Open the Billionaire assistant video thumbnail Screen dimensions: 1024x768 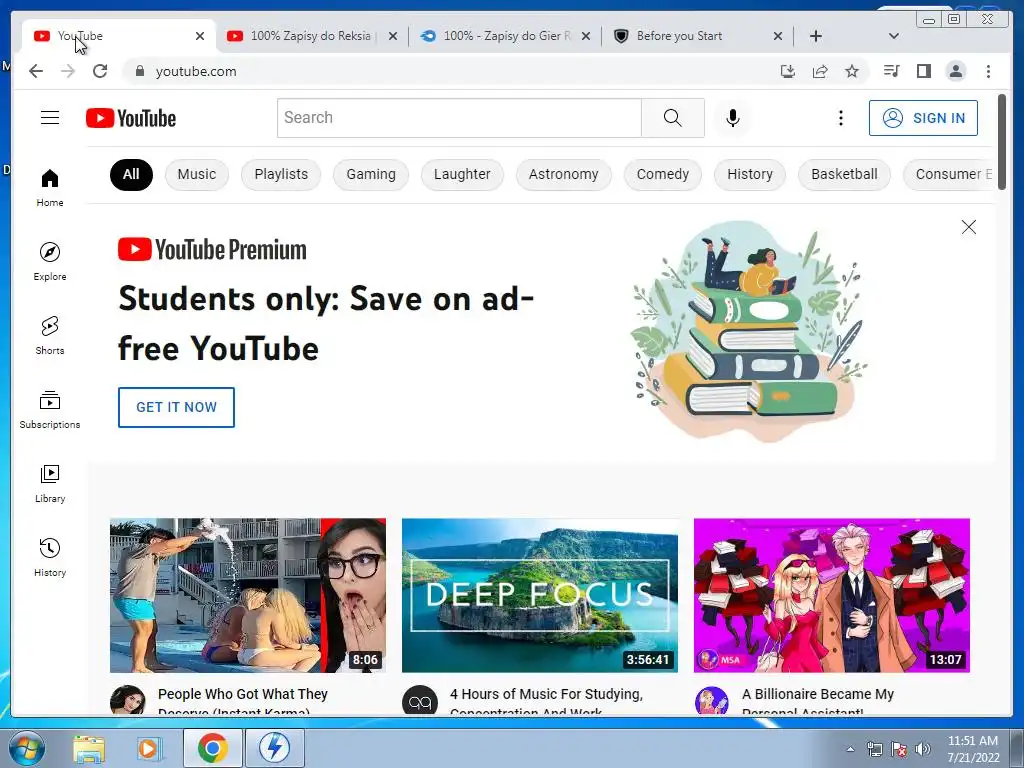[x=831, y=595]
